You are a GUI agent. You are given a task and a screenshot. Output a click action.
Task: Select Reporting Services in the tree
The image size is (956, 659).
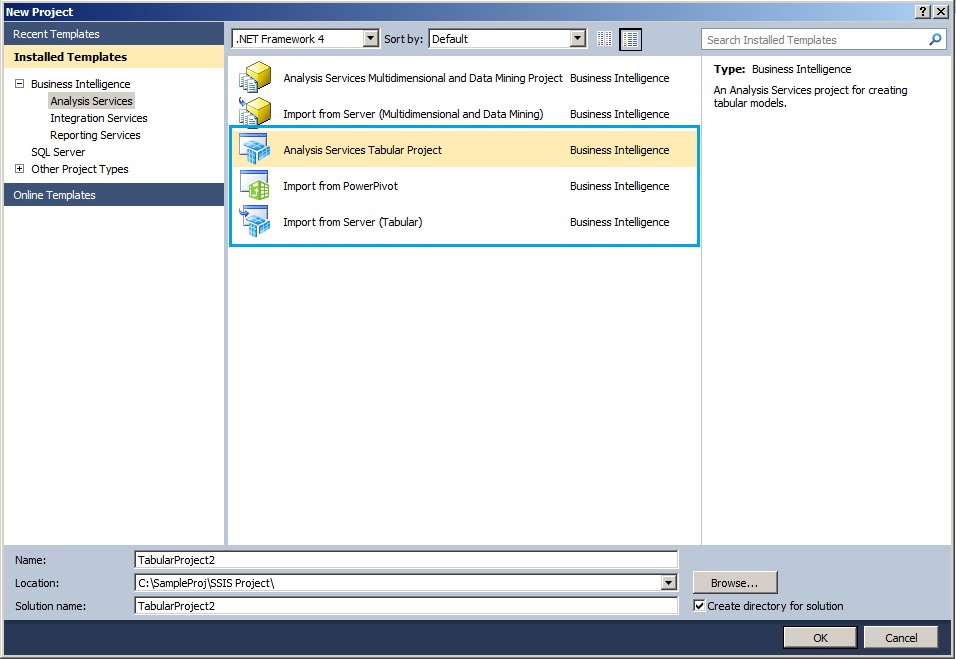pos(95,135)
